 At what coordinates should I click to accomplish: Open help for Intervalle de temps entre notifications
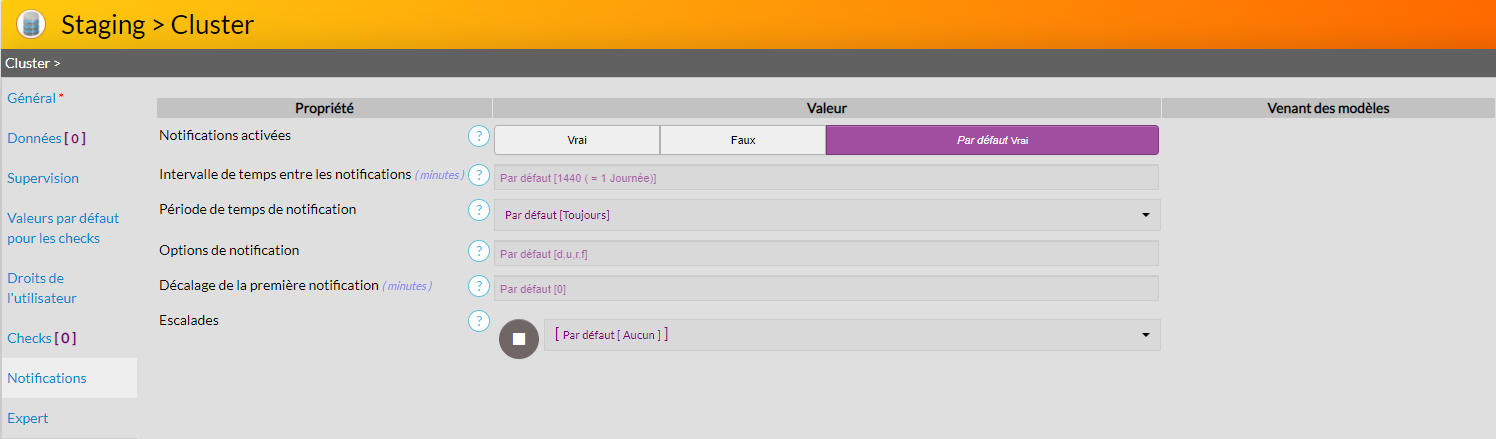point(479,176)
